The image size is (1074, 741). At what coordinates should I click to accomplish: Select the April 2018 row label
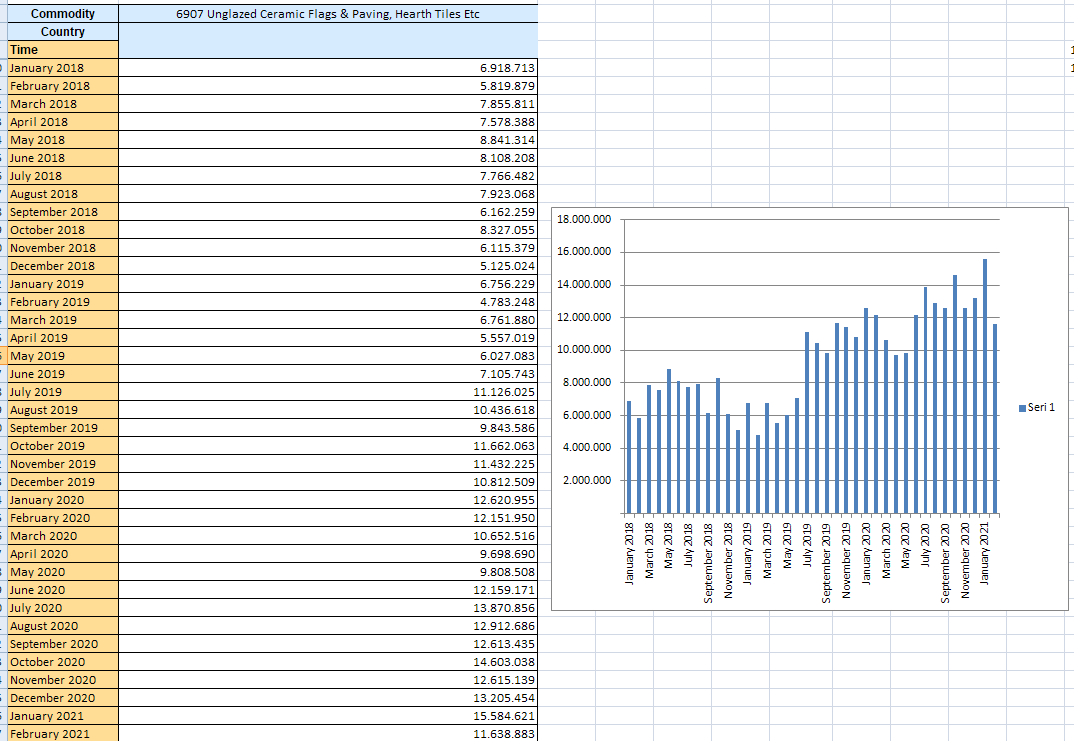[63, 122]
